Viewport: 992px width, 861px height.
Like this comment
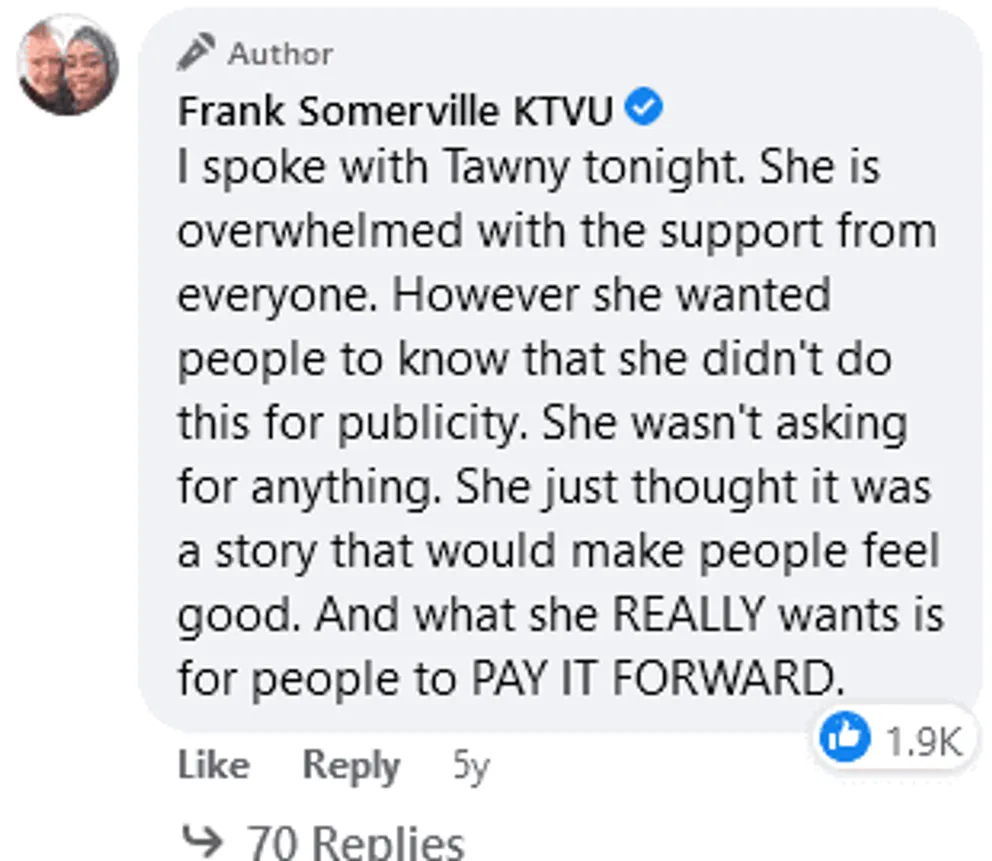coord(213,766)
